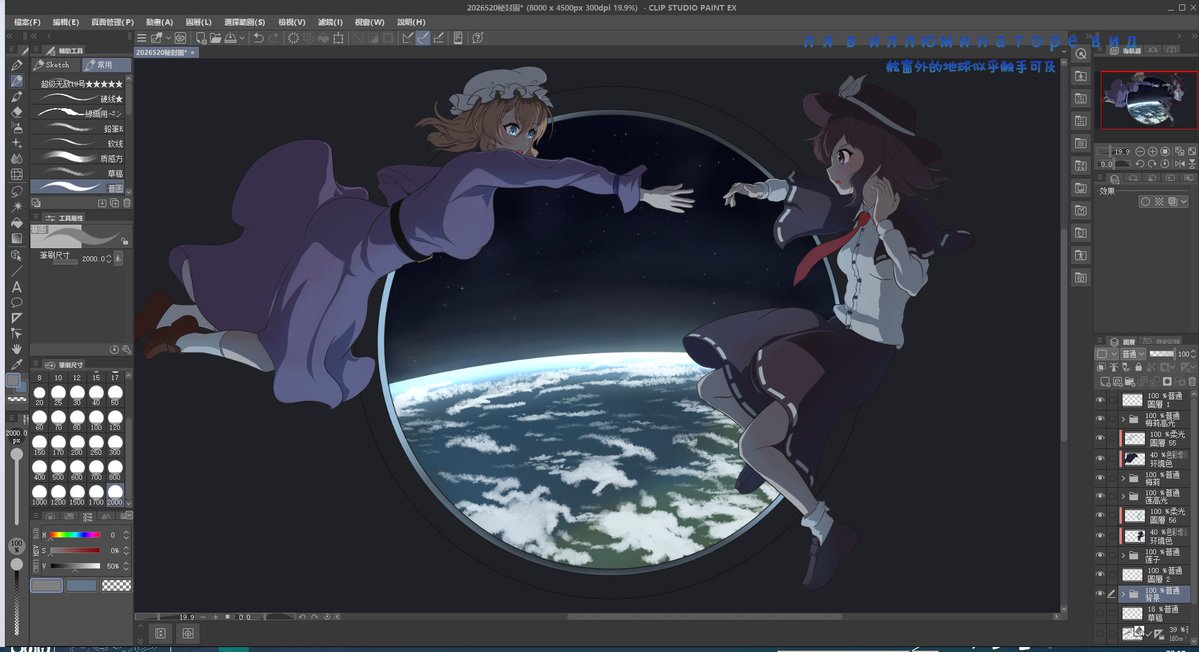Select the Hand move-canvas tool
The height and width of the screenshot is (652, 1199).
pos(16,349)
